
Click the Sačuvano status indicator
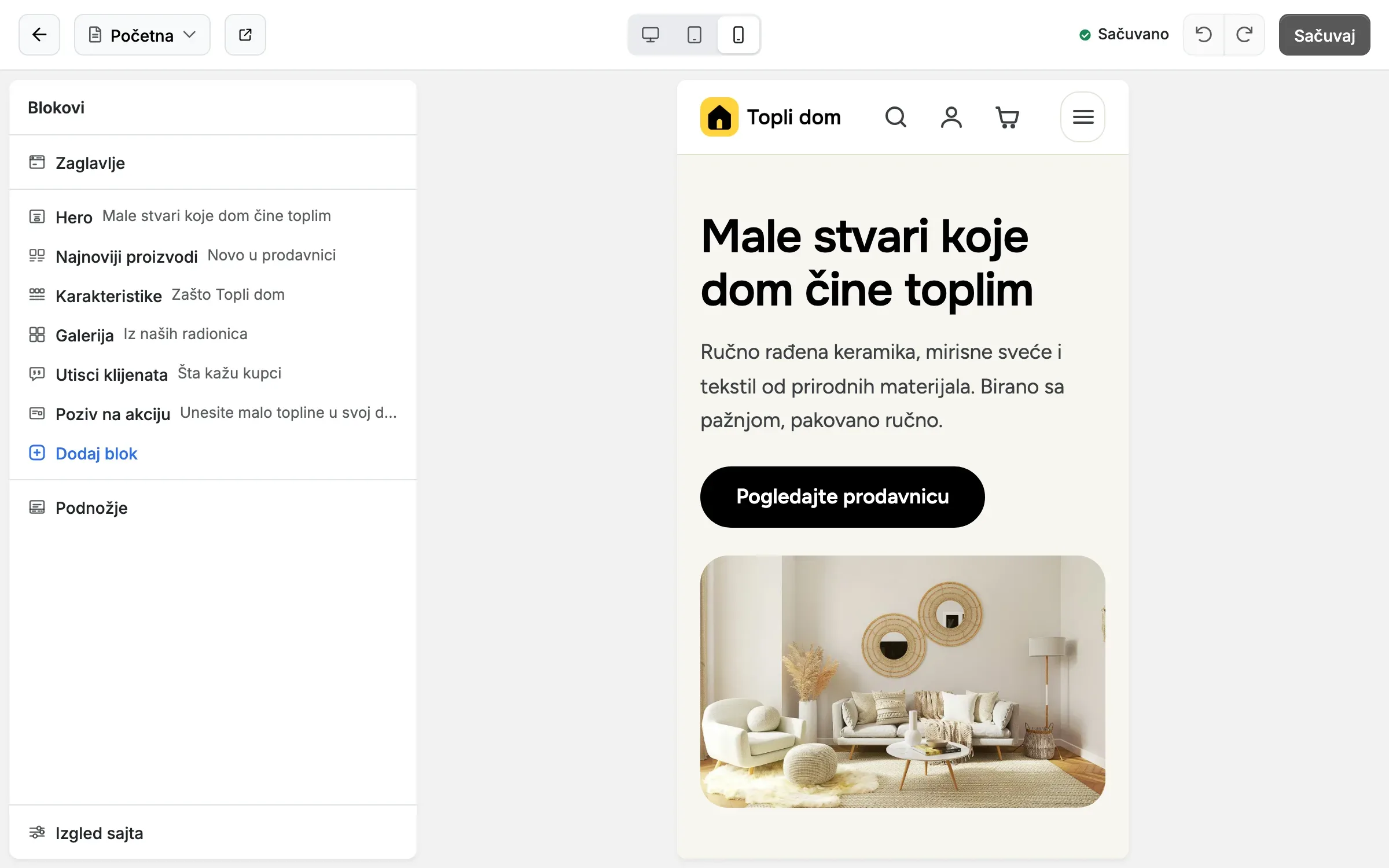(x=1124, y=35)
